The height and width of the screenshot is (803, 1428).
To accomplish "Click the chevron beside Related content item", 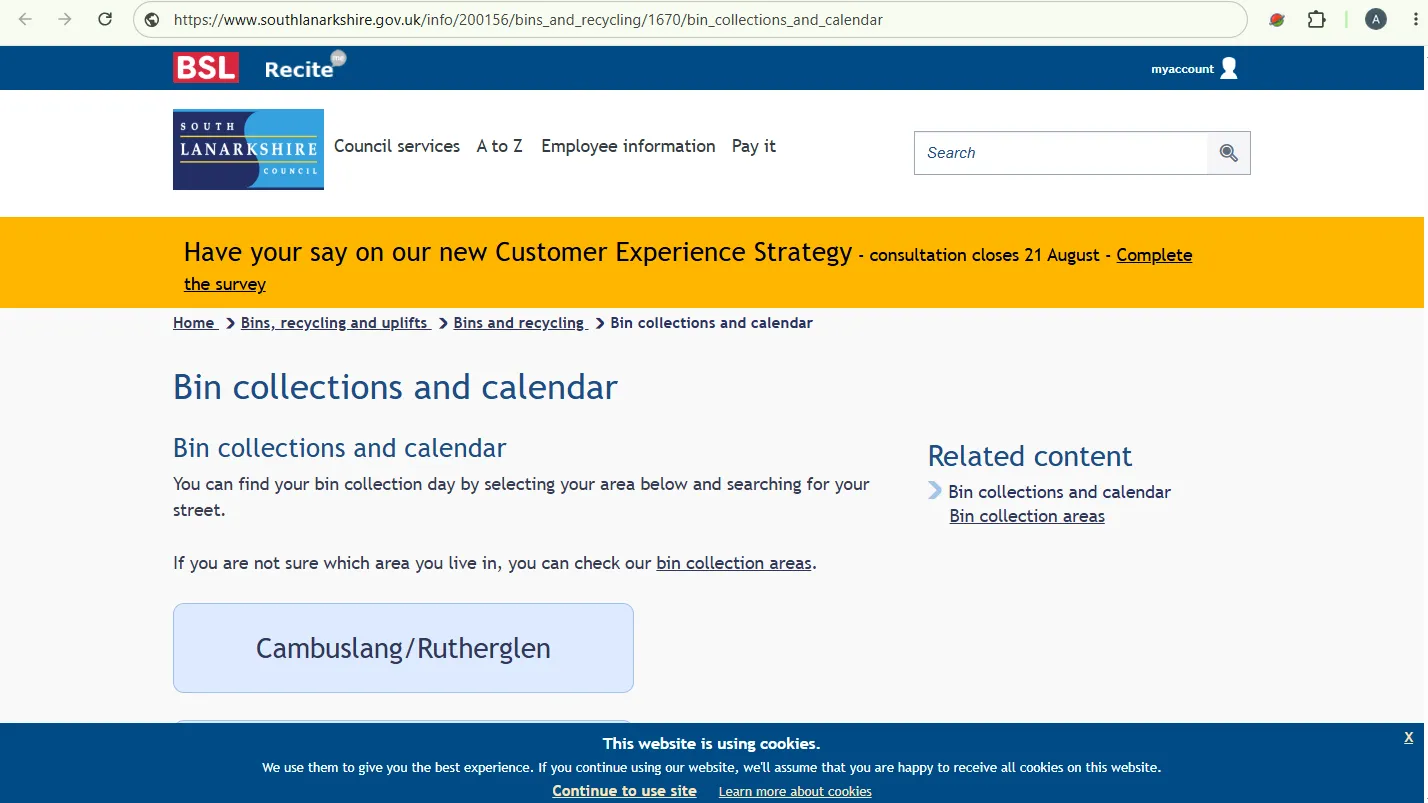I will coord(935,490).
